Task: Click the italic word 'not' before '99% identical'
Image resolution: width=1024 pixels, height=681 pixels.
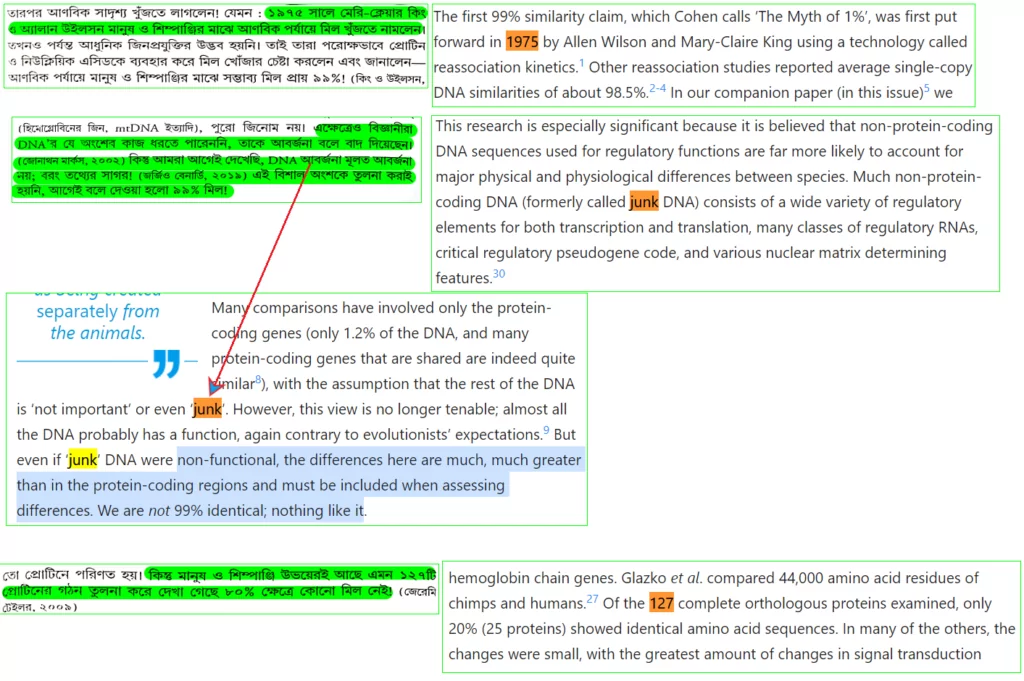Action: pyautogui.click(x=157, y=511)
